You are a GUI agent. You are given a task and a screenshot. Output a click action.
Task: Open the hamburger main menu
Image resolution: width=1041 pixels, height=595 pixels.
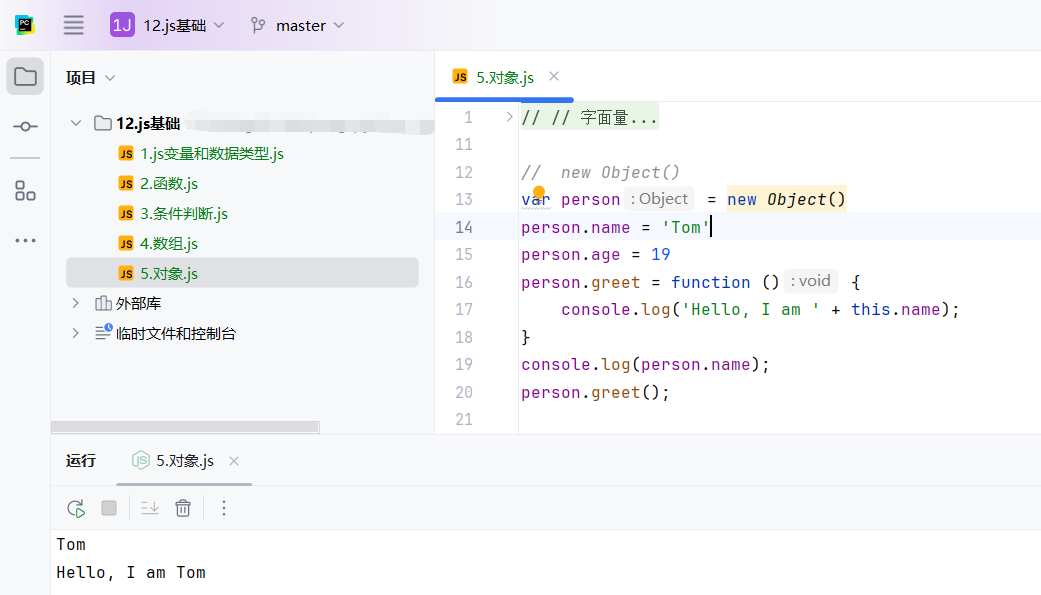(x=73, y=25)
